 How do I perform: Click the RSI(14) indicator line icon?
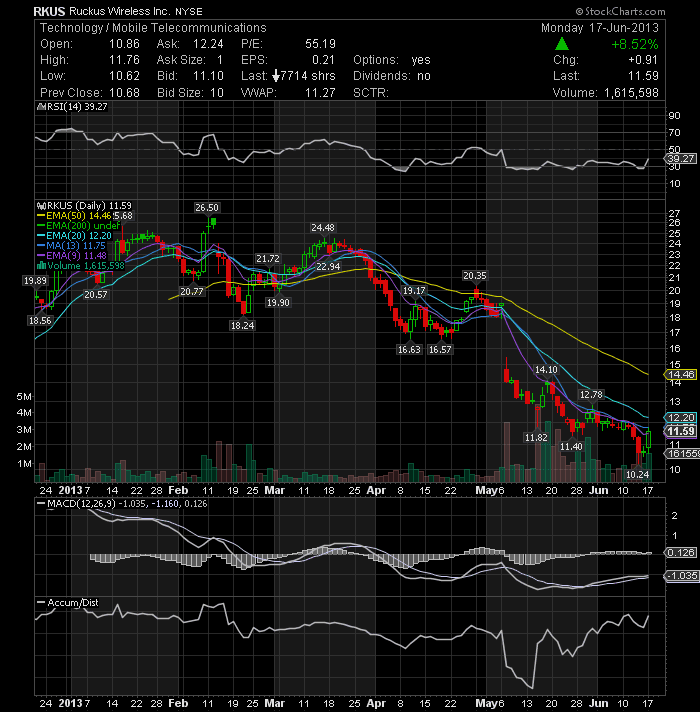click(41, 107)
